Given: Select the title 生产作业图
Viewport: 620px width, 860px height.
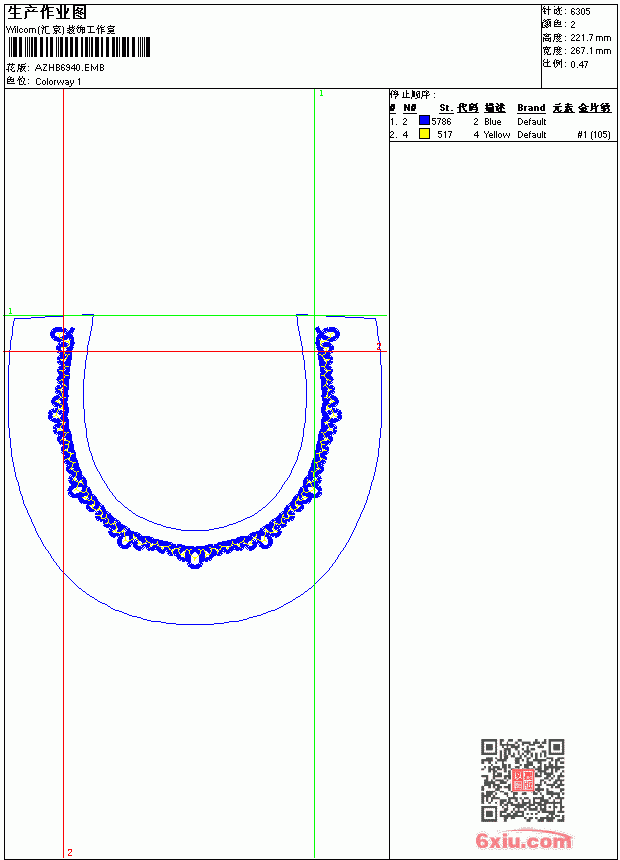Looking at the screenshot, I should click(x=47, y=12).
